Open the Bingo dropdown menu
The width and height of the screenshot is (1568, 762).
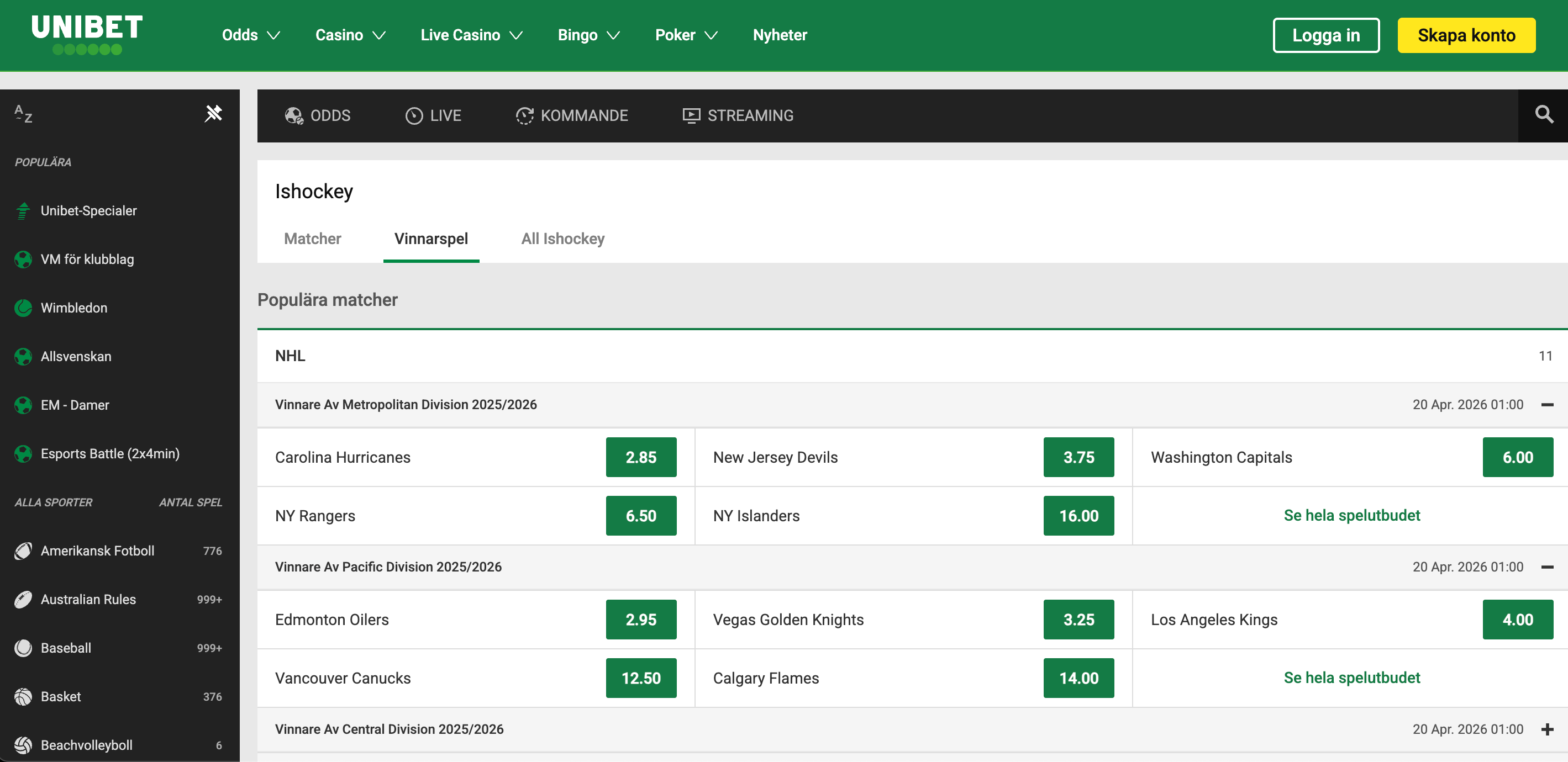click(x=588, y=35)
